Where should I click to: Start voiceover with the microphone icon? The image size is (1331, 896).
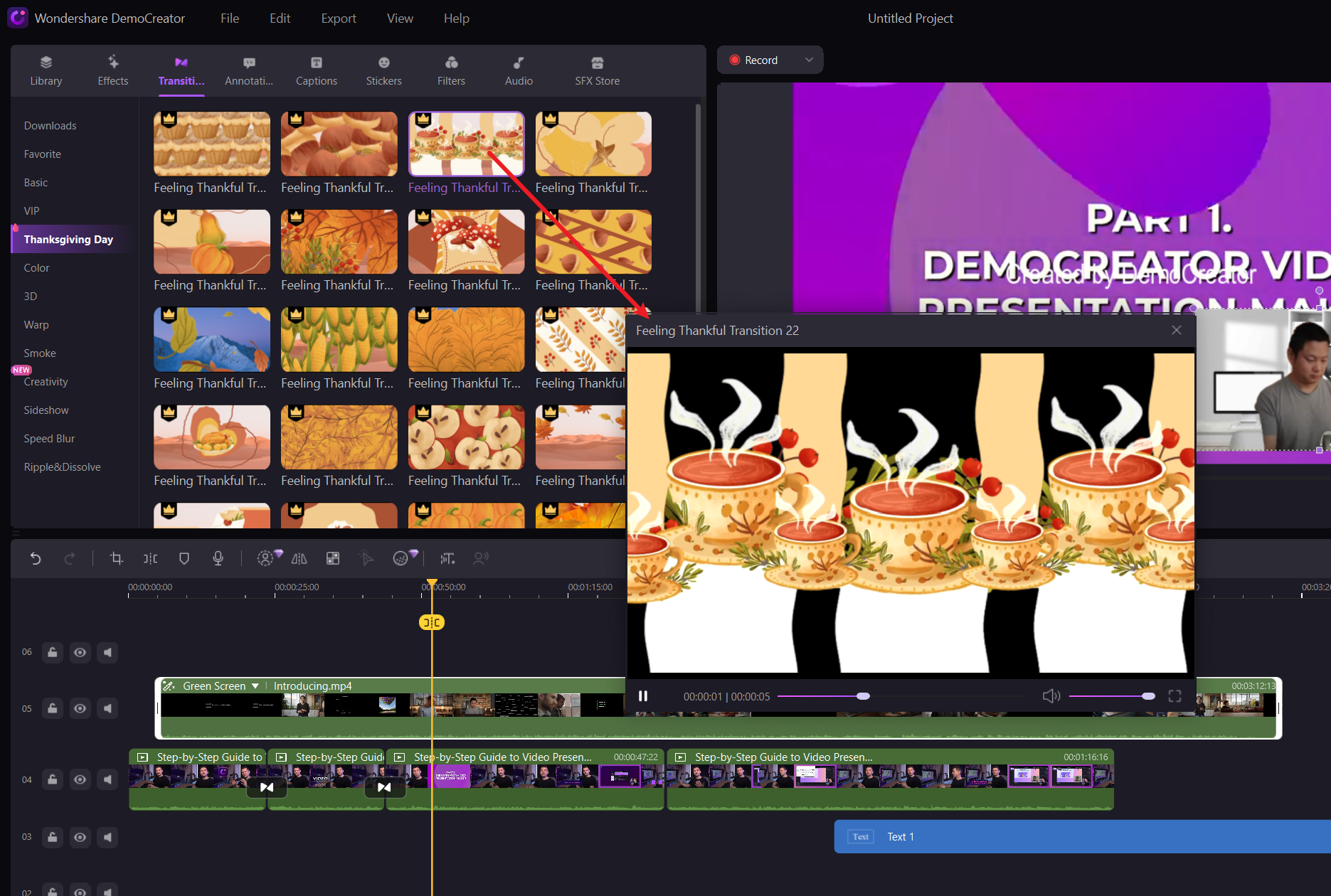point(218,558)
